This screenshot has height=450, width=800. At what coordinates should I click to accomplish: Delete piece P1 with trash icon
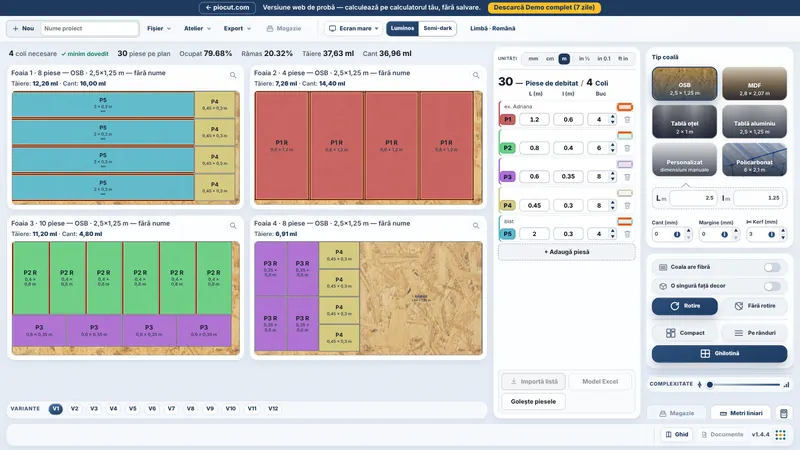click(627, 119)
